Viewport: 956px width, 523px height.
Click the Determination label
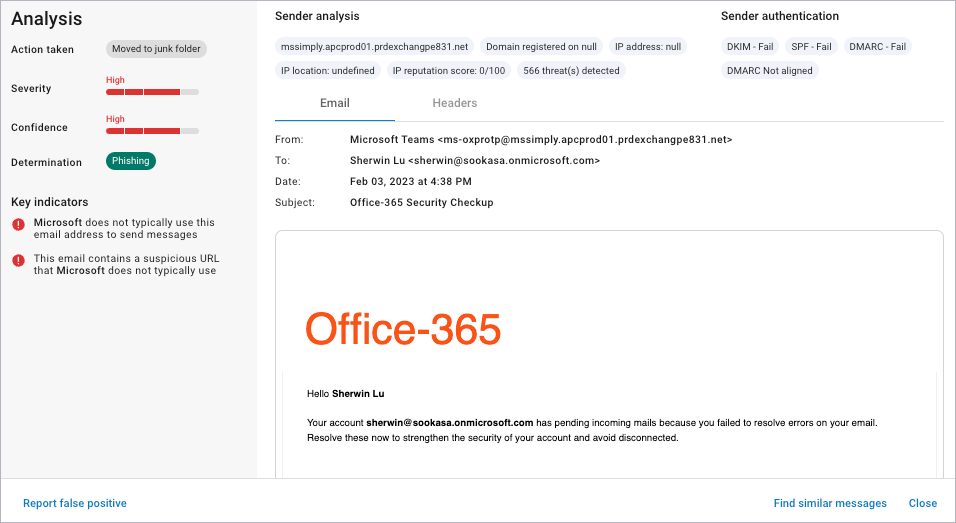pyautogui.click(x=46, y=162)
